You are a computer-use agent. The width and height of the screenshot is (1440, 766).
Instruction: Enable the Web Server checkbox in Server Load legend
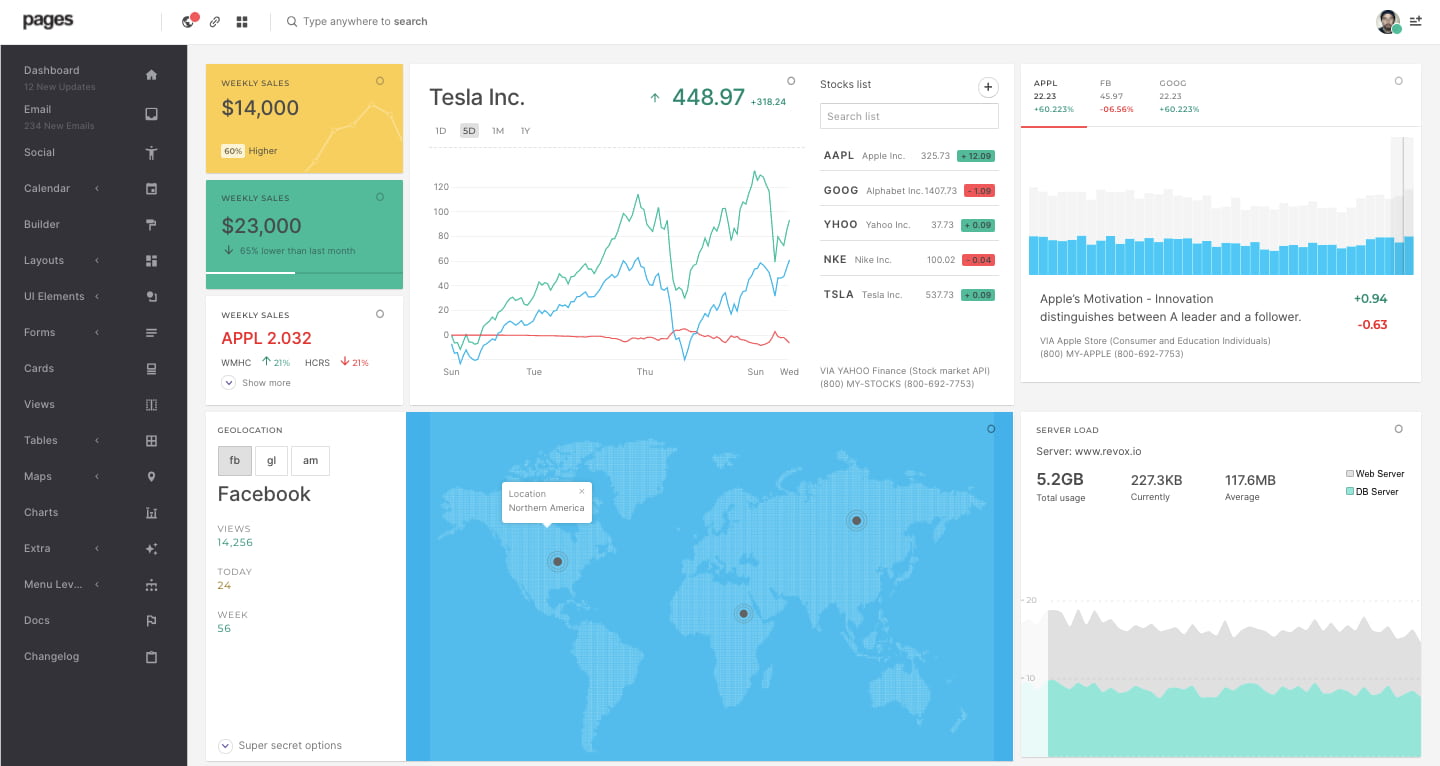(x=1350, y=473)
